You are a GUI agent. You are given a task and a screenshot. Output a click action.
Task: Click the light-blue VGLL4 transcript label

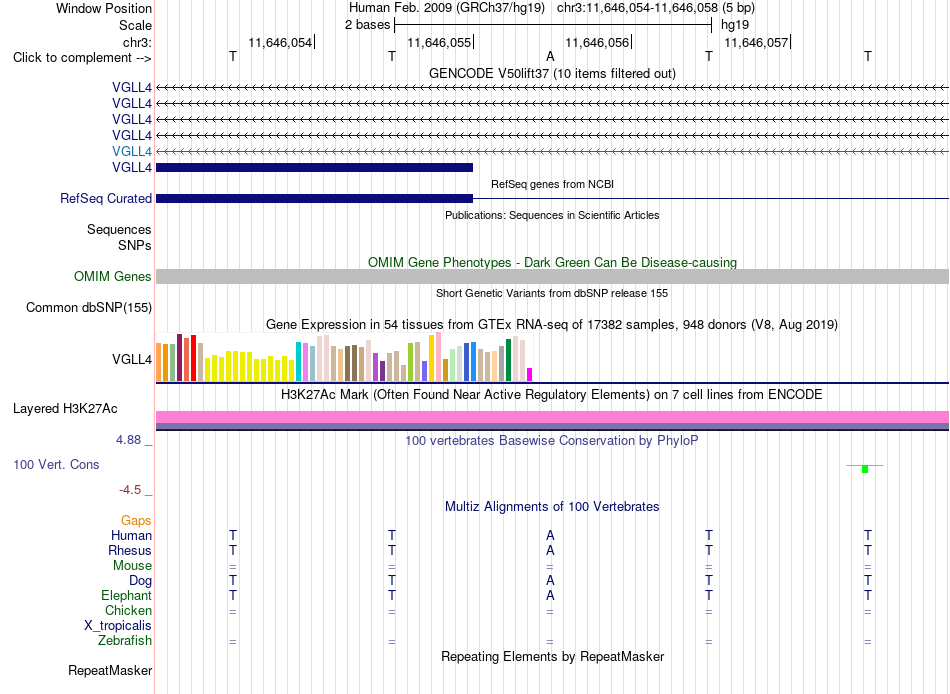pyautogui.click(x=131, y=151)
